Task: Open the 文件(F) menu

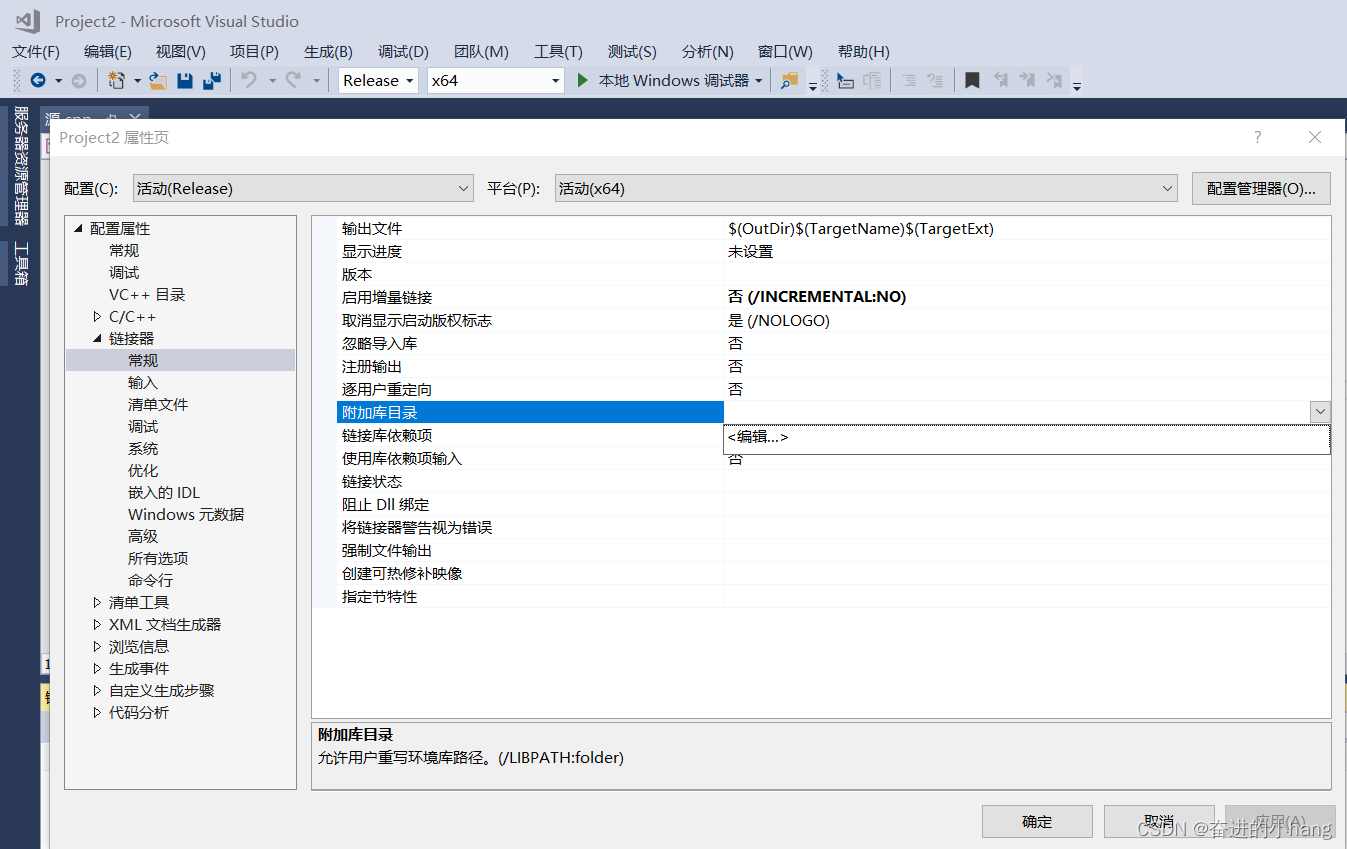Action: click(36, 52)
